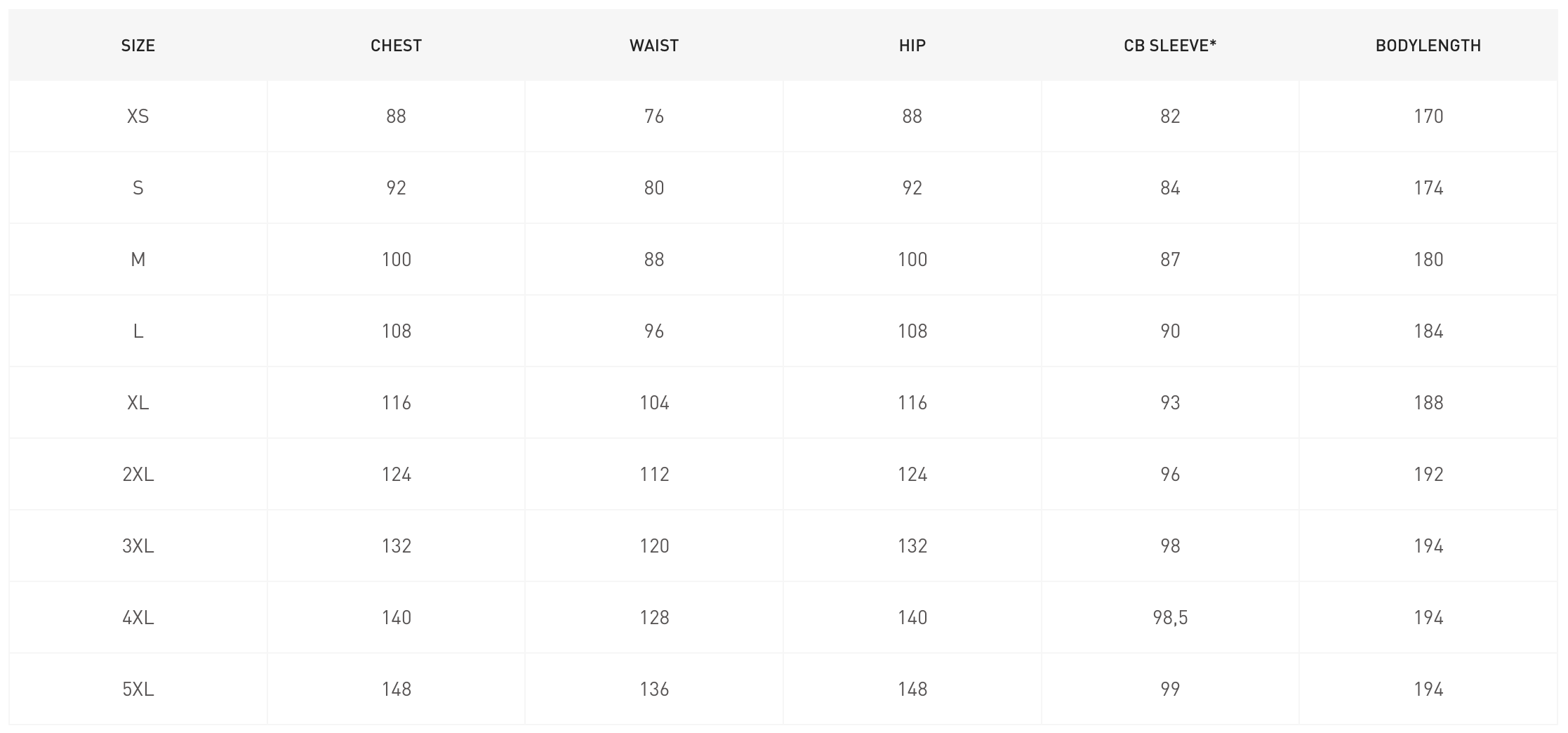
Task: Click the waist value 120 for 3XL
Action: (654, 546)
